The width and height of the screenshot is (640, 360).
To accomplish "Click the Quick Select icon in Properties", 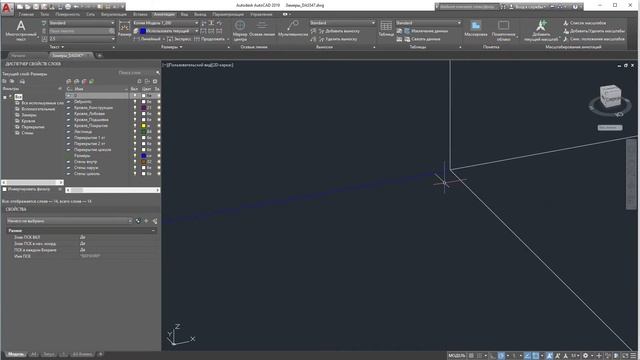I will tap(155, 221).
